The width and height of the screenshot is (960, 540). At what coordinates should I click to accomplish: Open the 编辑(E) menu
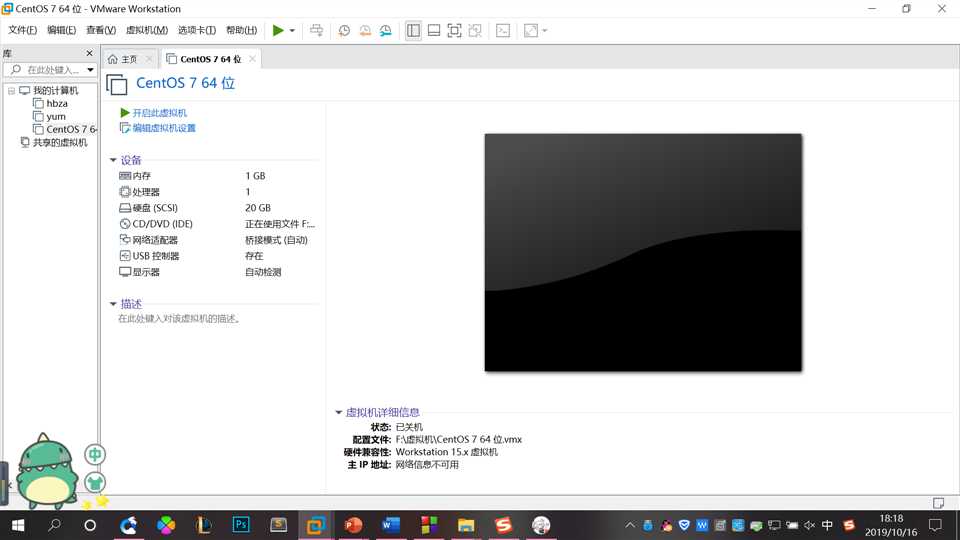point(62,30)
